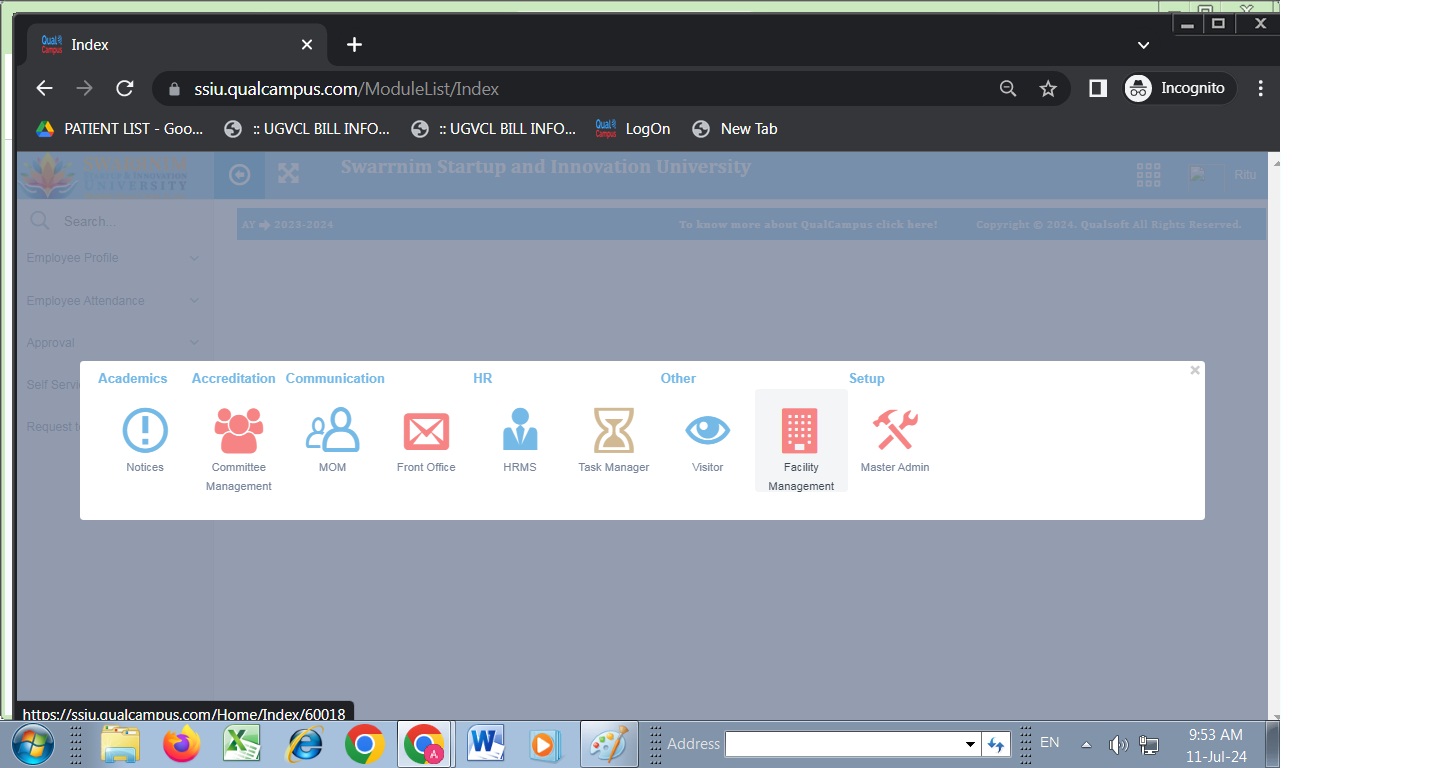Click the browser forward arrow
This screenshot has height=768, width=1434.
click(84, 88)
